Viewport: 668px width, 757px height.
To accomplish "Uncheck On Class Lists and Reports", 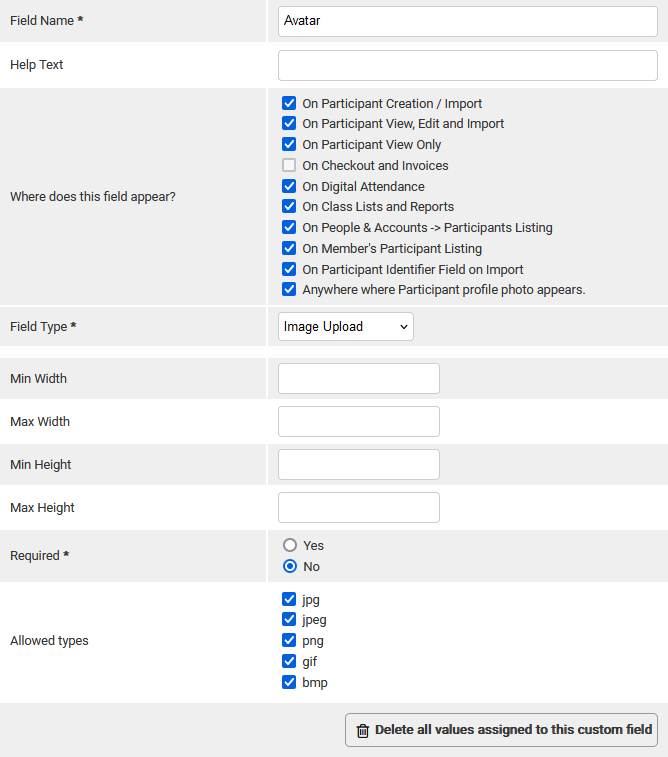I will coord(289,207).
